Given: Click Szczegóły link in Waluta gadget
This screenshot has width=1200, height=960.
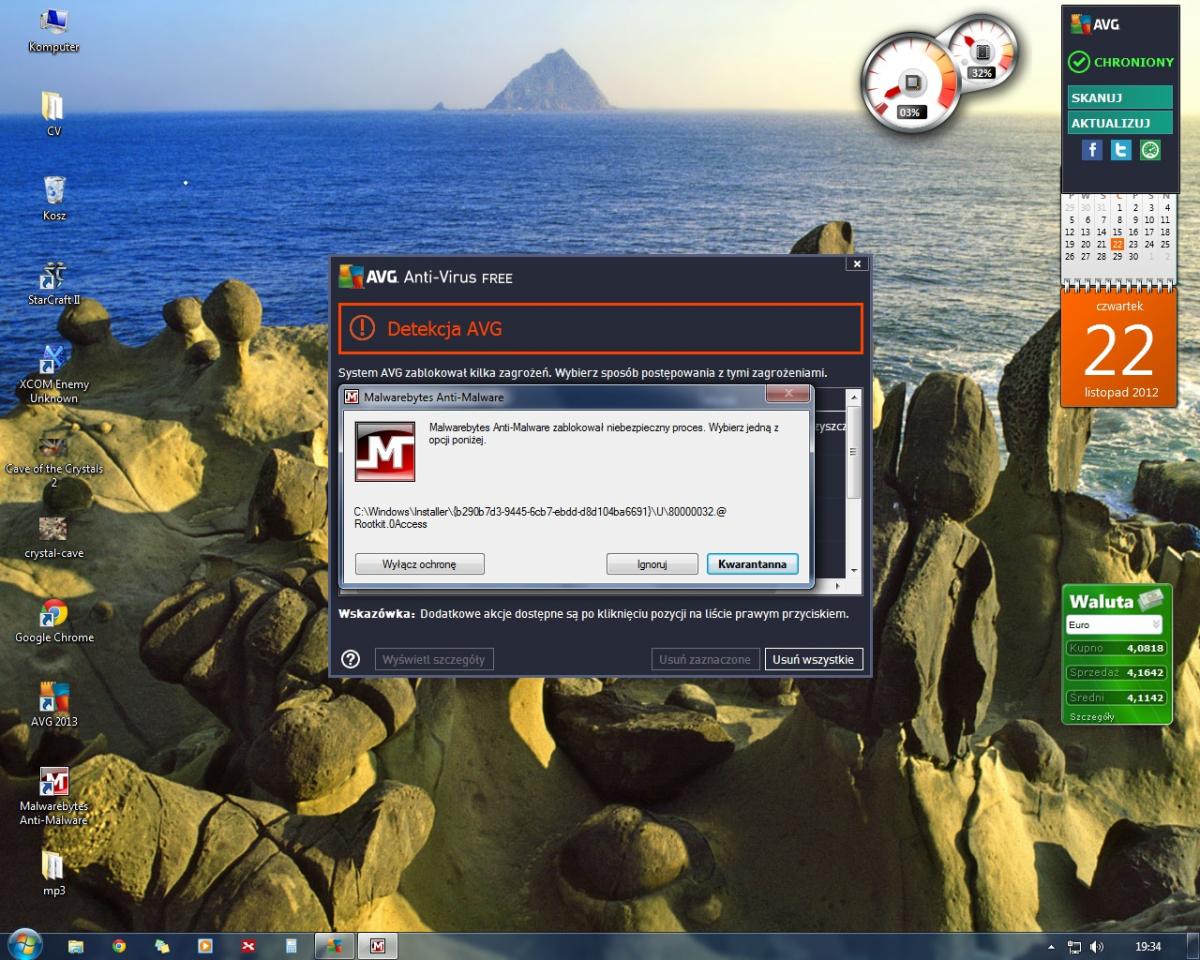Looking at the screenshot, I should click(1092, 716).
